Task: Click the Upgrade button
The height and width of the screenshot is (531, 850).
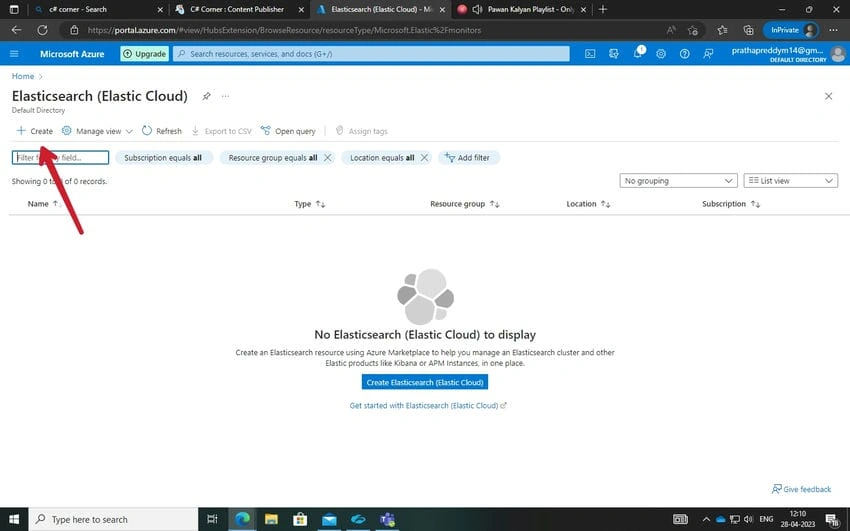Action: (144, 54)
